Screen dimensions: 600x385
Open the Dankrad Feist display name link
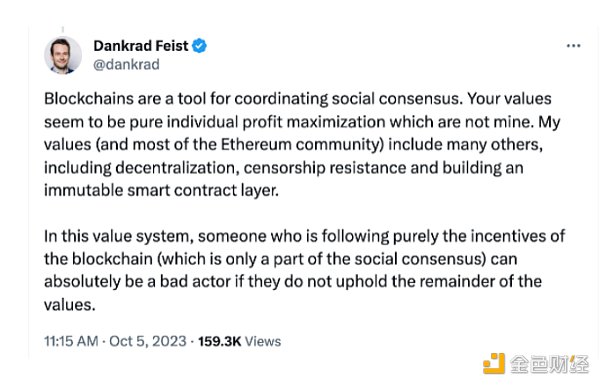click(141, 46)
